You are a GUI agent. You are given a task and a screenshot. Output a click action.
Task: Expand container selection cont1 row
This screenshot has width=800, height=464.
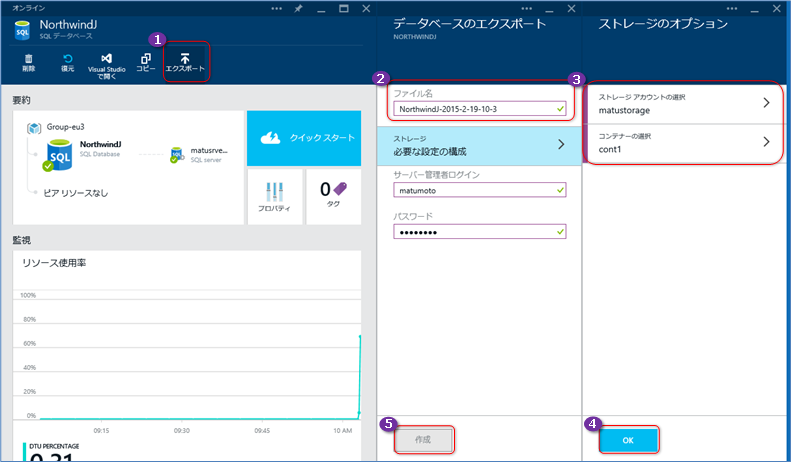pyautogui.click(x=684, y=143)
